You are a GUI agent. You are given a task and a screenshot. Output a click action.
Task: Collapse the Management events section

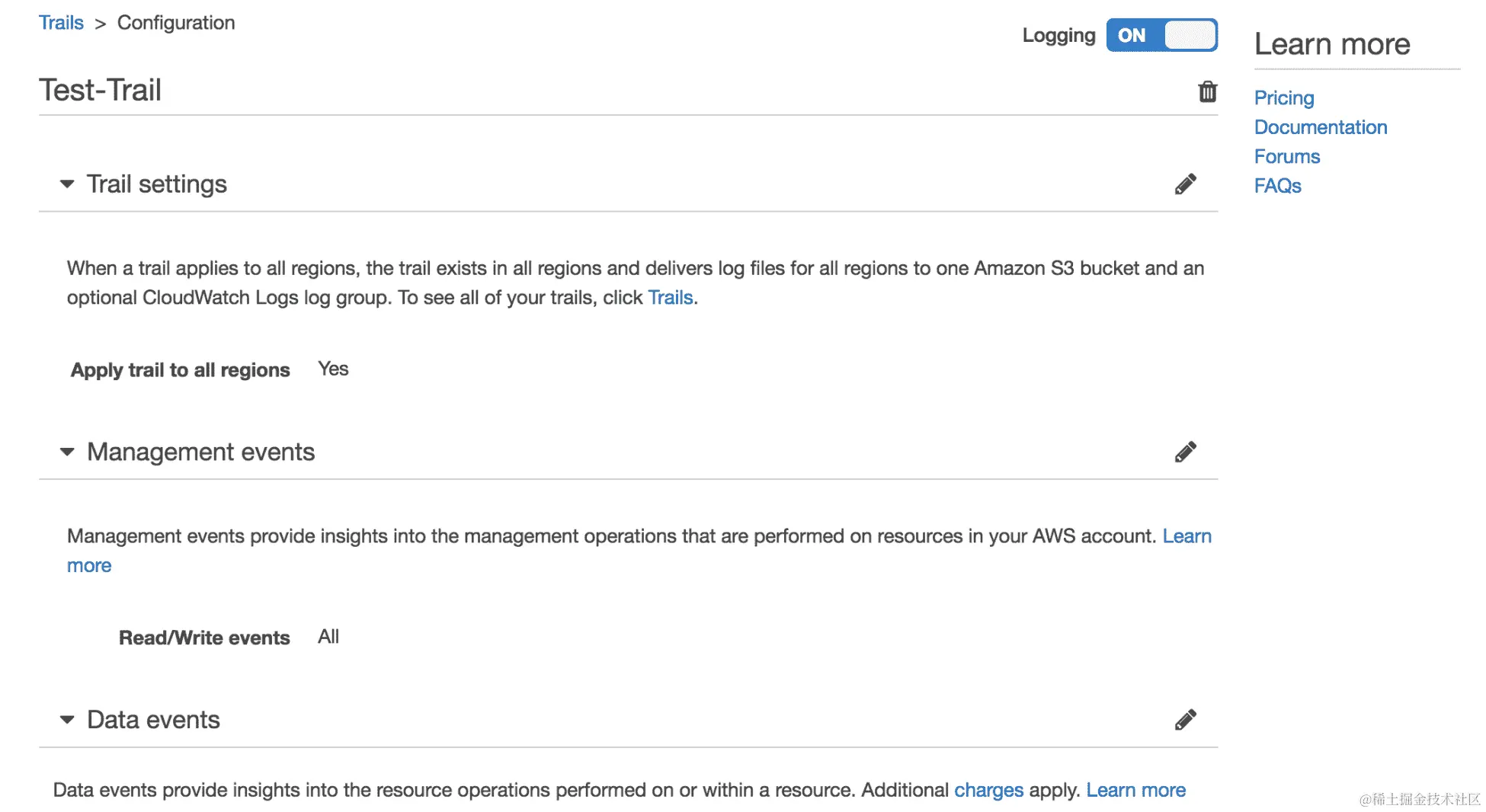(x=67, y=452)
